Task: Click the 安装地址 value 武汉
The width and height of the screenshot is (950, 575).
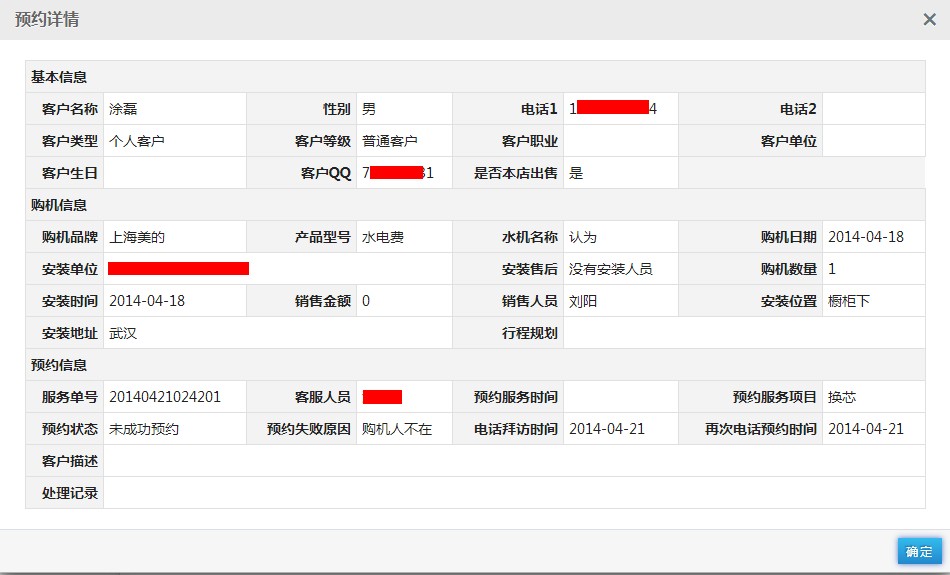Action: pyautogui.click(x=123, y=333)
